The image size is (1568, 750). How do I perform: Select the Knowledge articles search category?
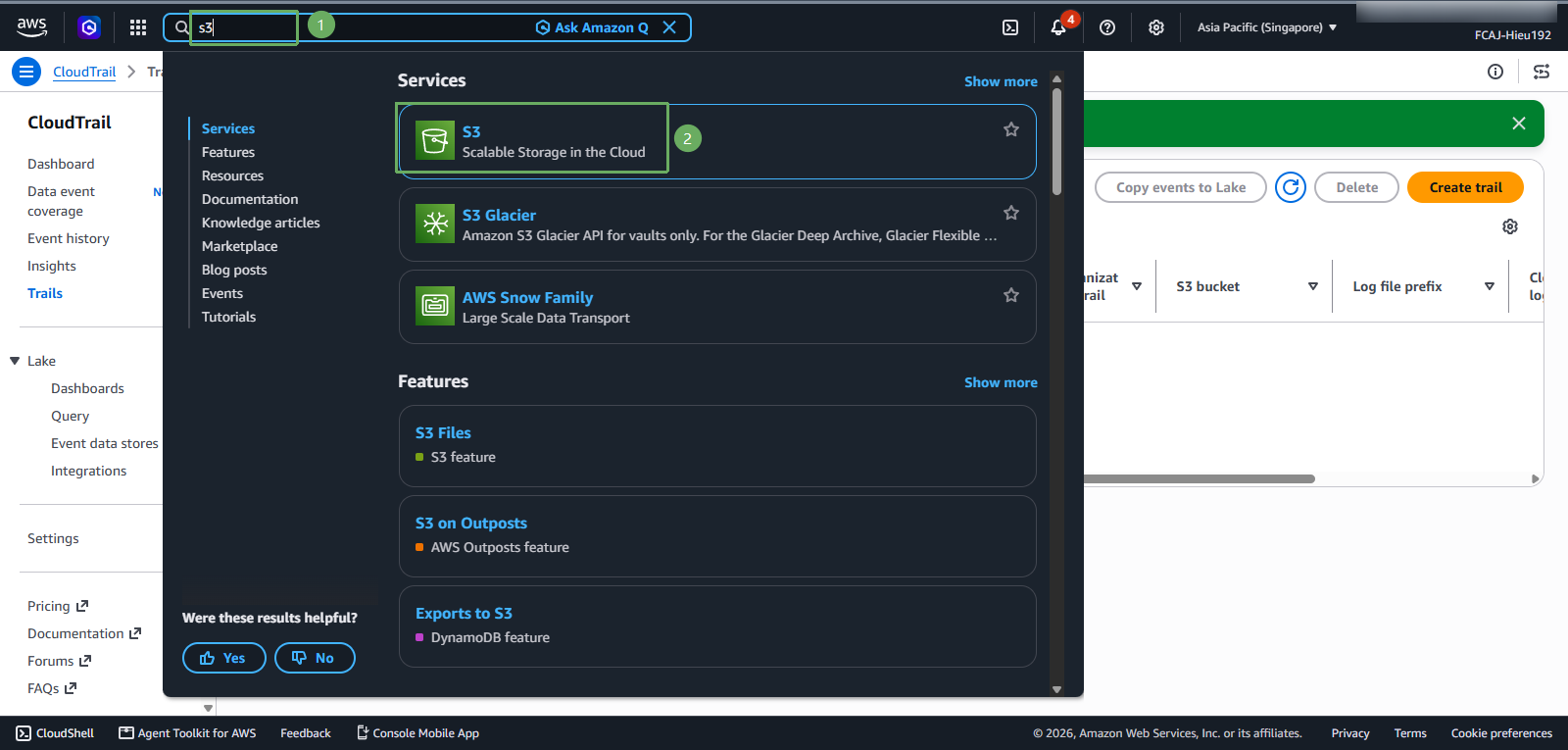[261, 223]
